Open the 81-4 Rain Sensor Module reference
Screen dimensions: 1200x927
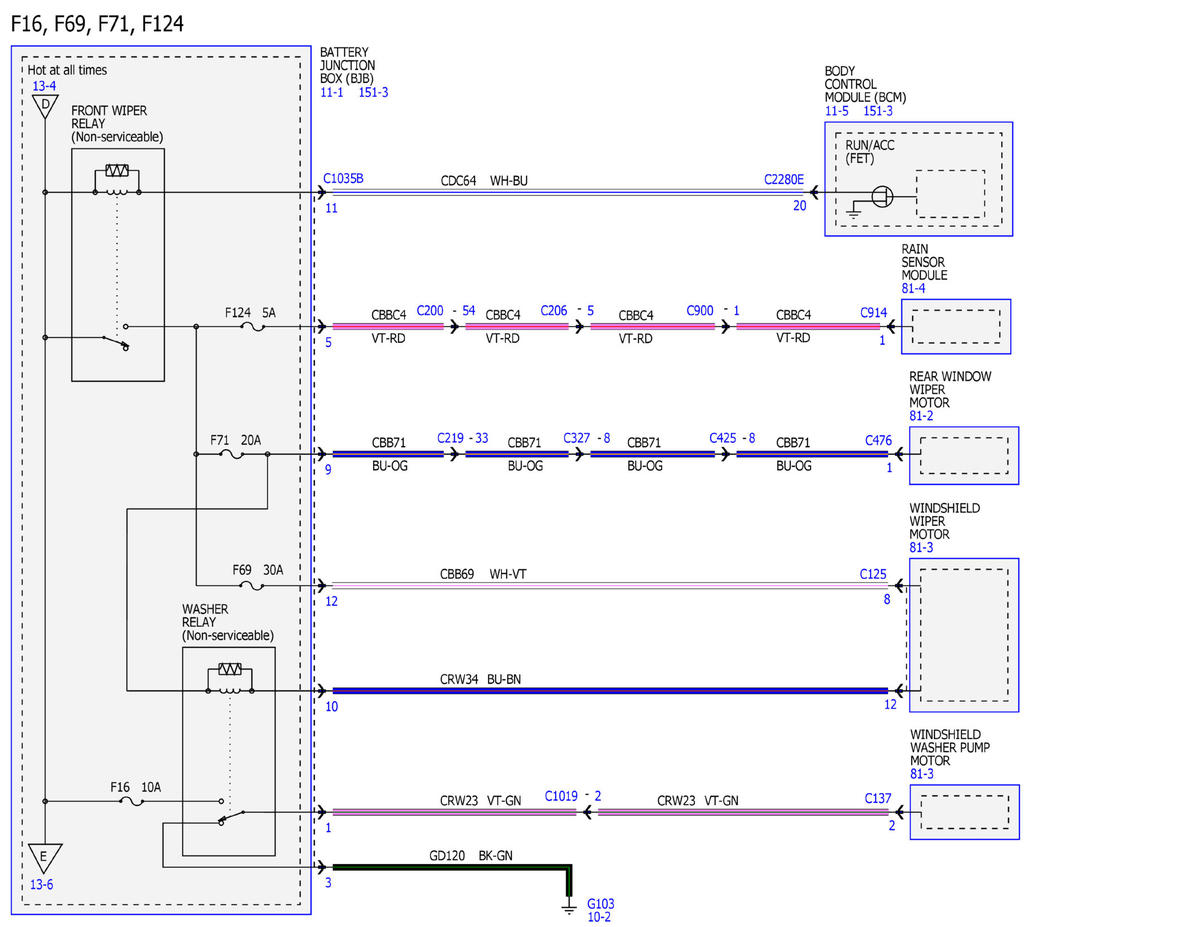[x=913, y=288]
